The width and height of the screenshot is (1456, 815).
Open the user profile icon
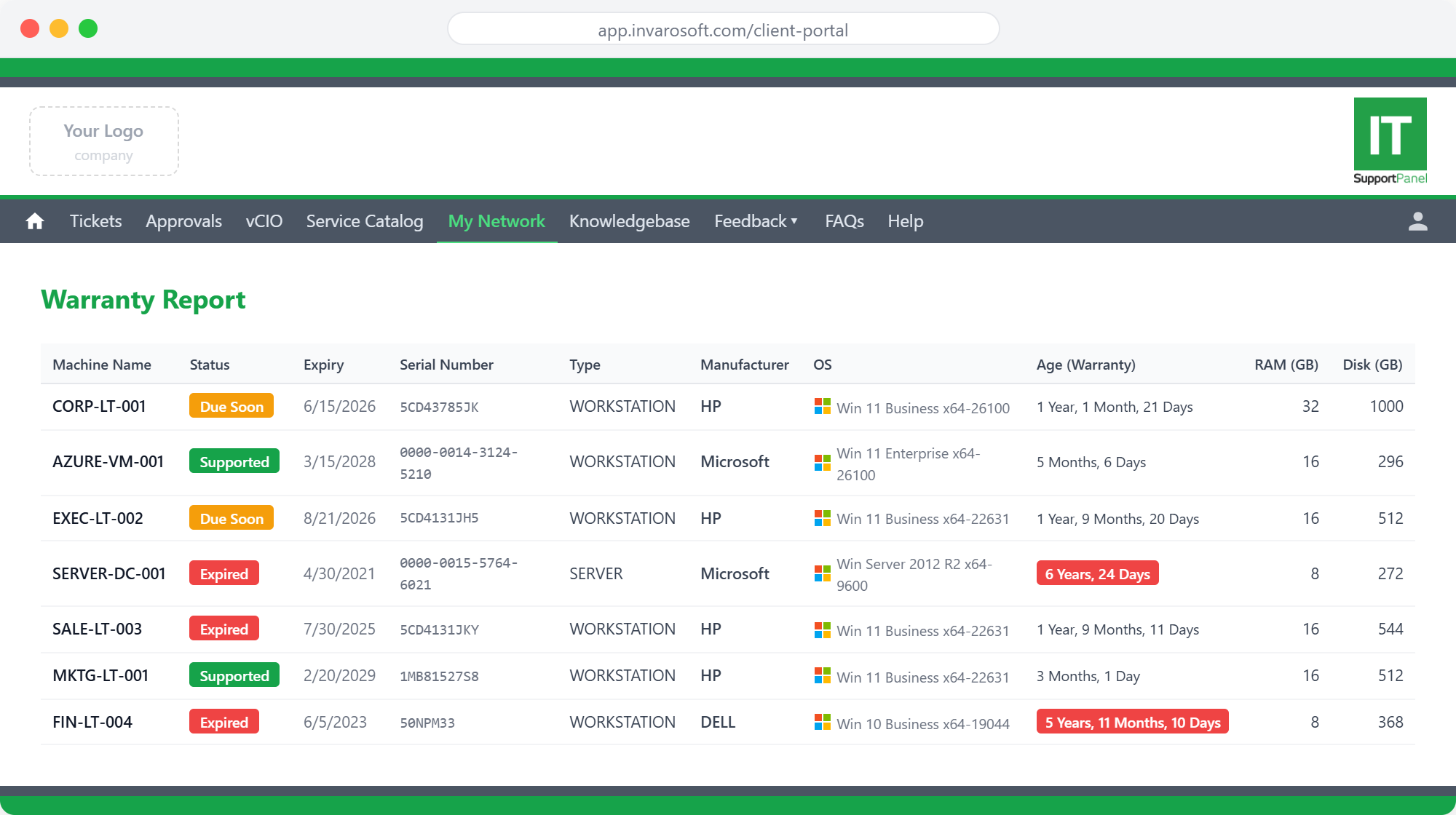click(x=1417, y=221)
